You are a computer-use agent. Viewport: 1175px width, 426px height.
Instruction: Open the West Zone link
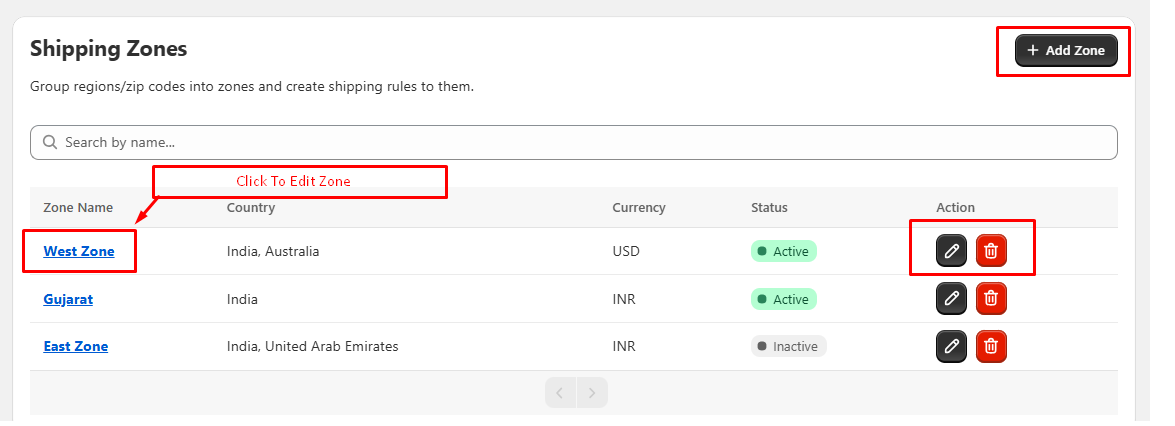pos(79,251)
